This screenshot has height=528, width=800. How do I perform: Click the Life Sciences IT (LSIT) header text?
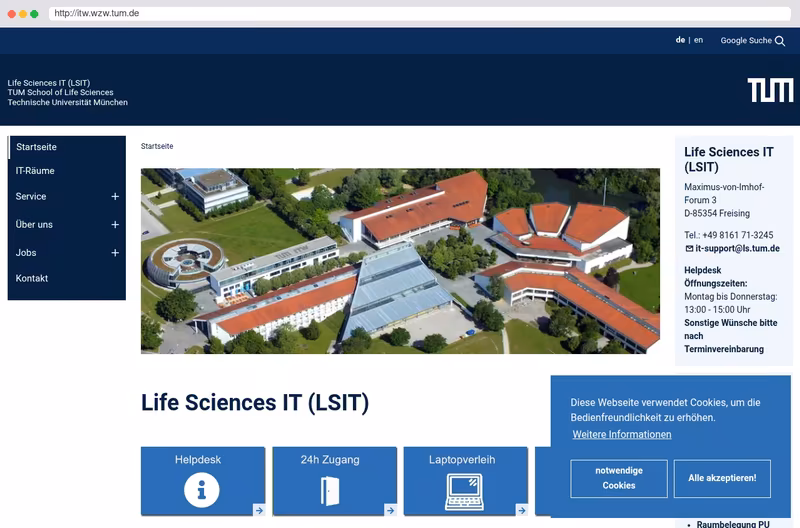[x=48, y=83]
